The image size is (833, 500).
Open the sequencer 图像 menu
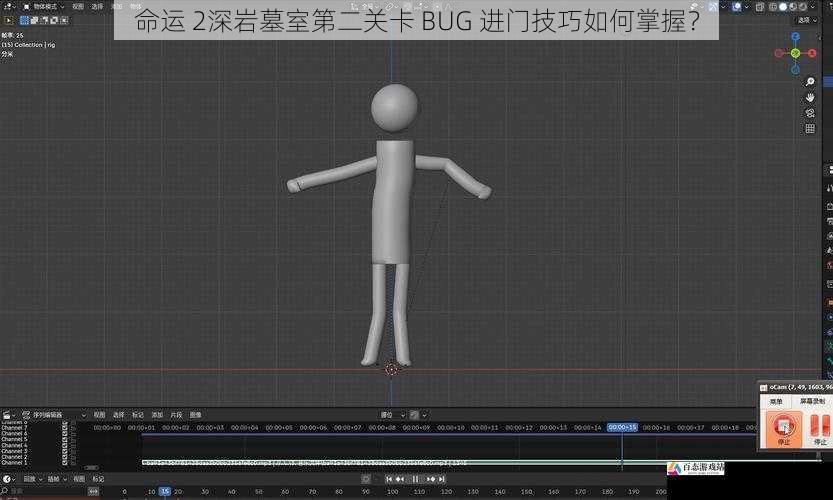point(196,415)
